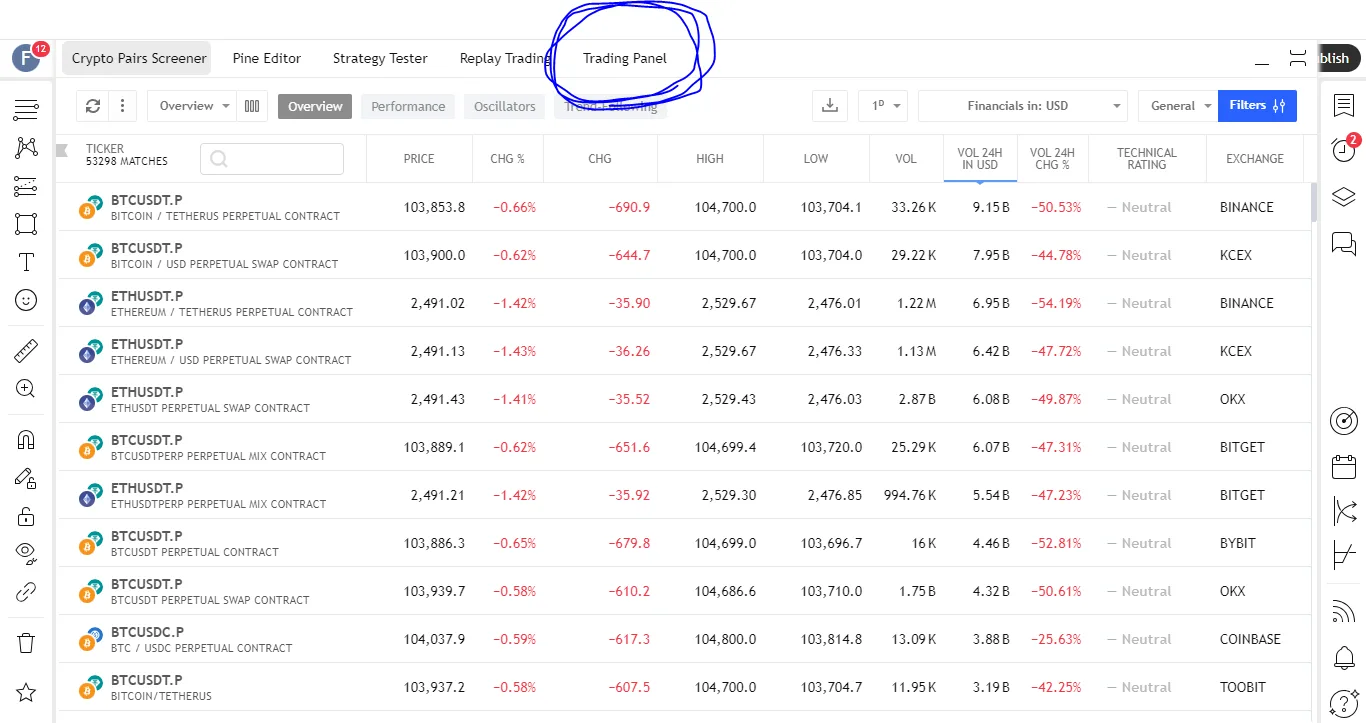Click the star favorites icon
The image size is (1366, 723).
pyautogui.click(x=26, y=693)
